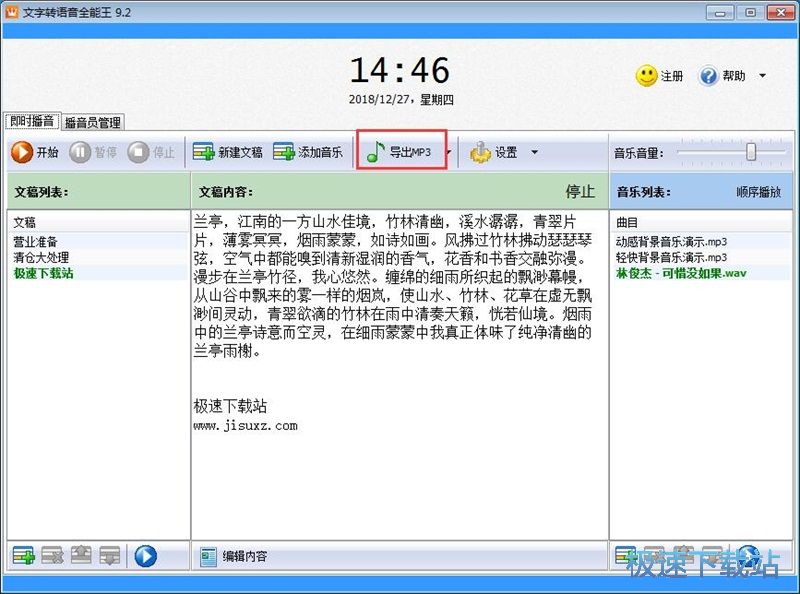Select 林俊杰 - 可惜没如果.wav track
The height and width of the screenshot is (594, 800).
click(701, 273)
